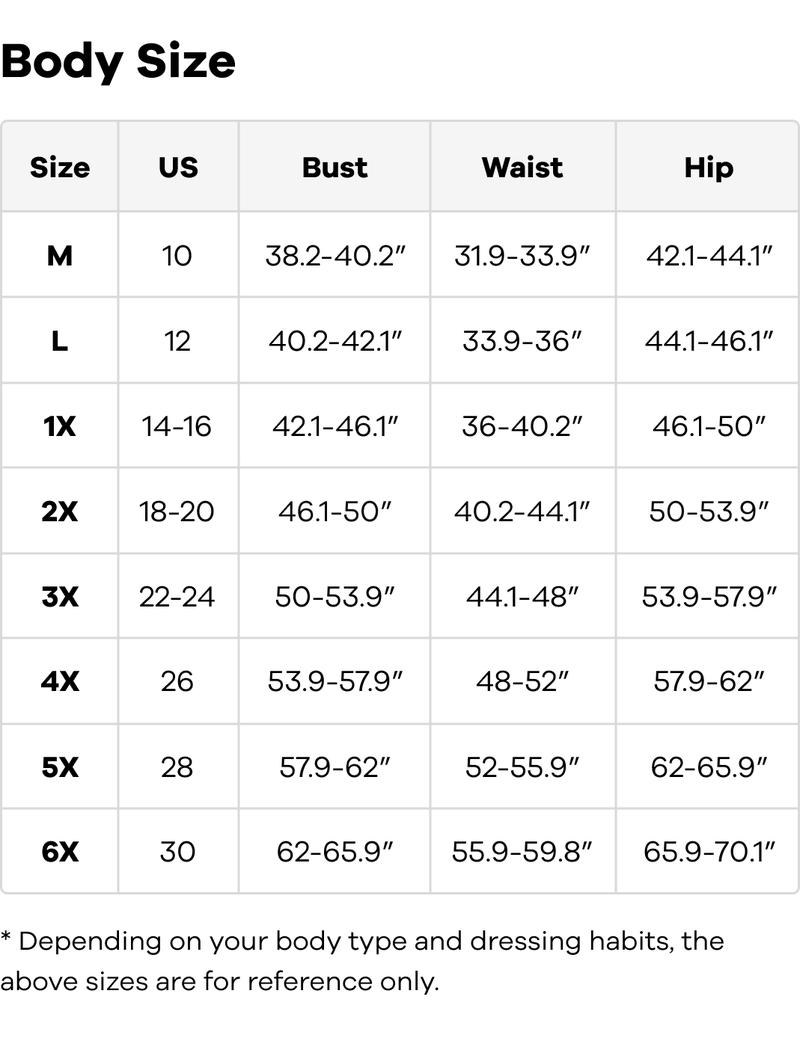Select the 2X size row label
Image resolution: width=800 pixels, height=1038 pixels.
(x=60, y=511)
